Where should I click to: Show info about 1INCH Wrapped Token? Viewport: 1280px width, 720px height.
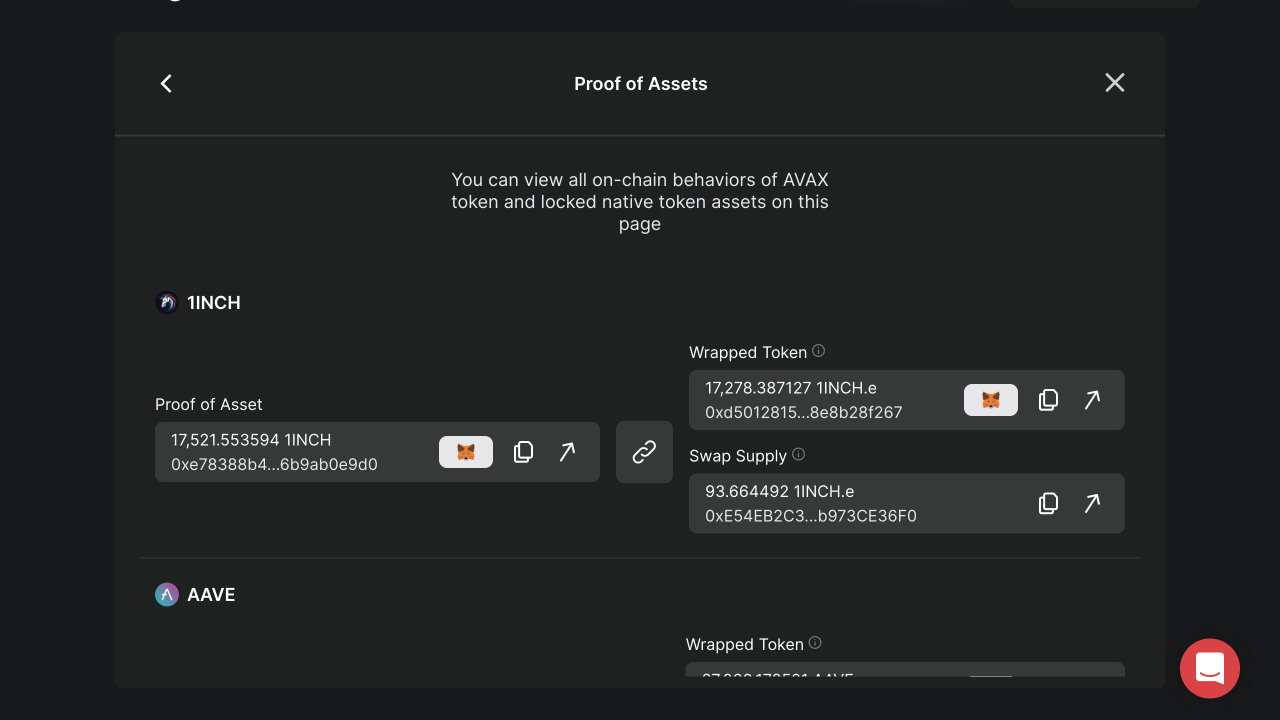pyautogui.click(x=819, y=351)
